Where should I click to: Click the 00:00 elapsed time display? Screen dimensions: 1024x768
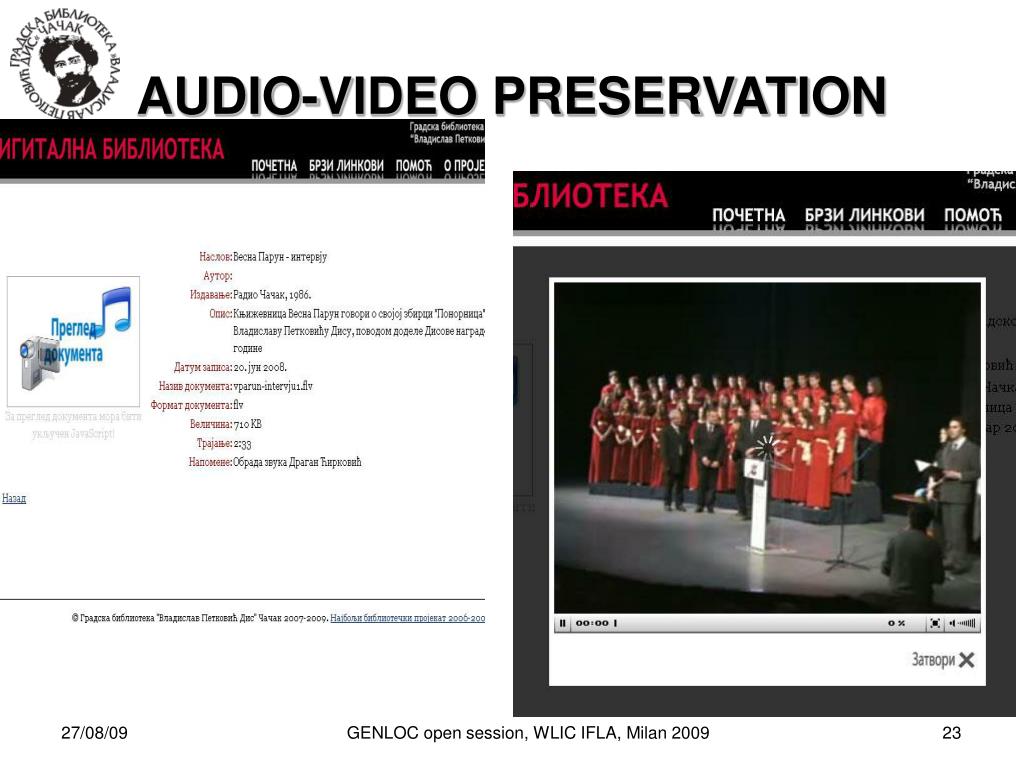click(x=592, y=623)
